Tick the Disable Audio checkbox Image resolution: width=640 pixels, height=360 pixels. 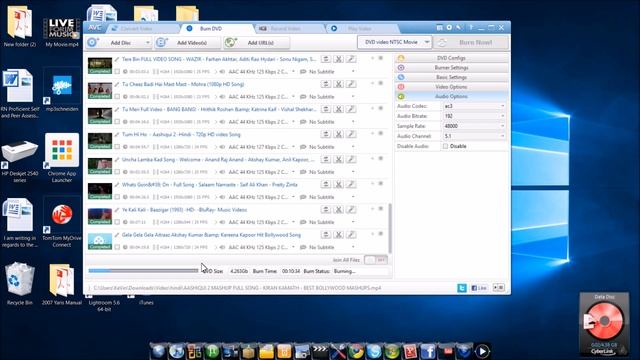446,146
